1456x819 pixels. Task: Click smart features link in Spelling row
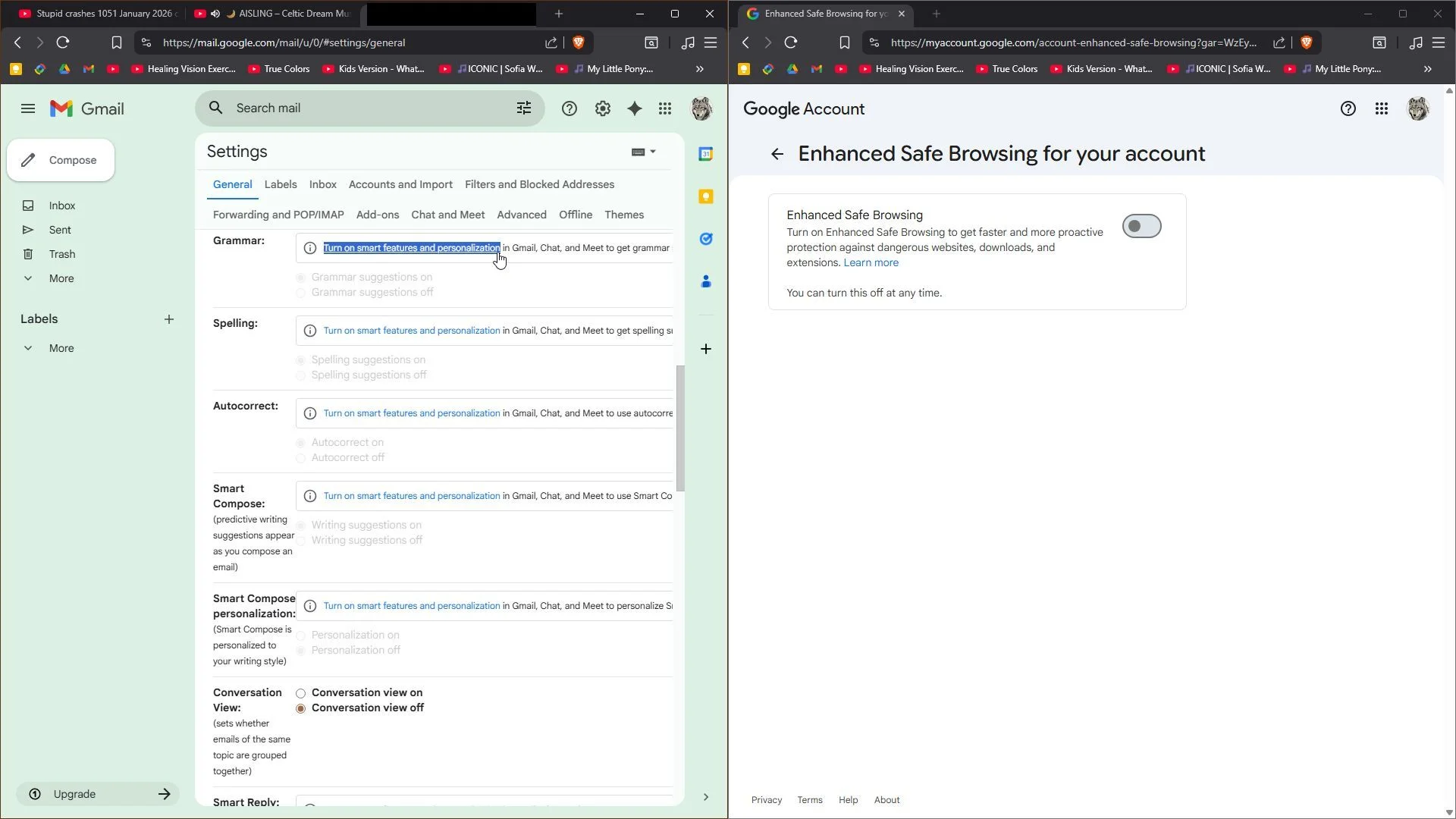[x=412, y=331]
